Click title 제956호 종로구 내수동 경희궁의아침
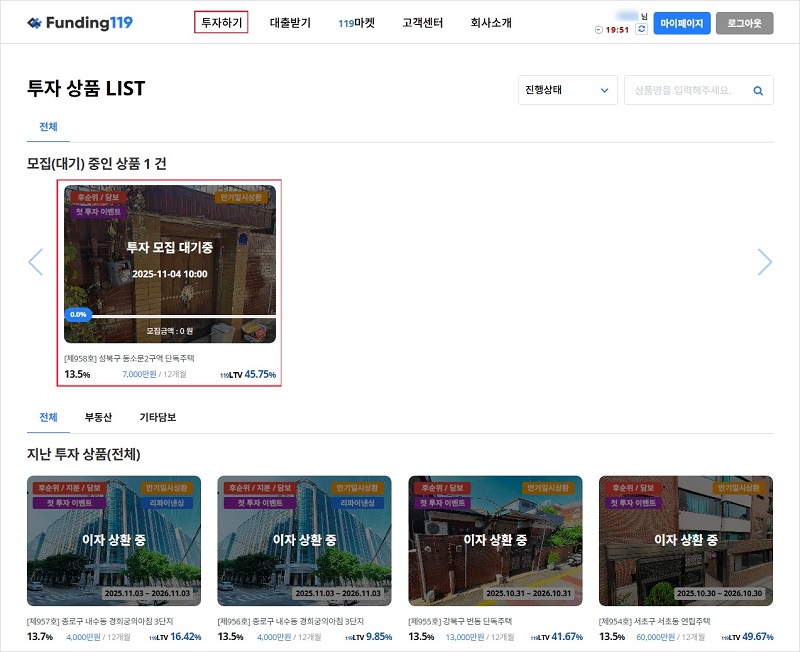The image size is (800, 652). click(291, 621)
